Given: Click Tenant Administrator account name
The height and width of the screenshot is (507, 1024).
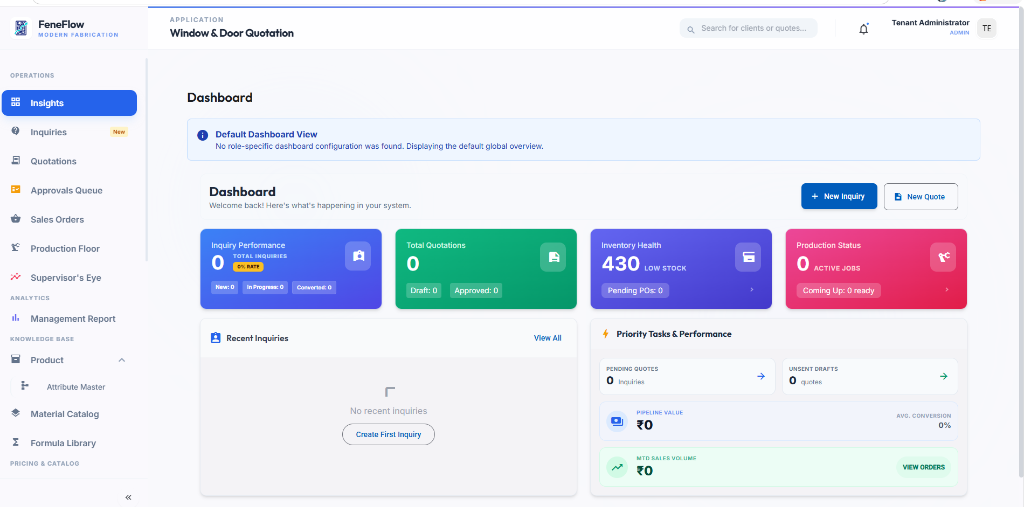Looking at the screenshot, I should (931, 23).
